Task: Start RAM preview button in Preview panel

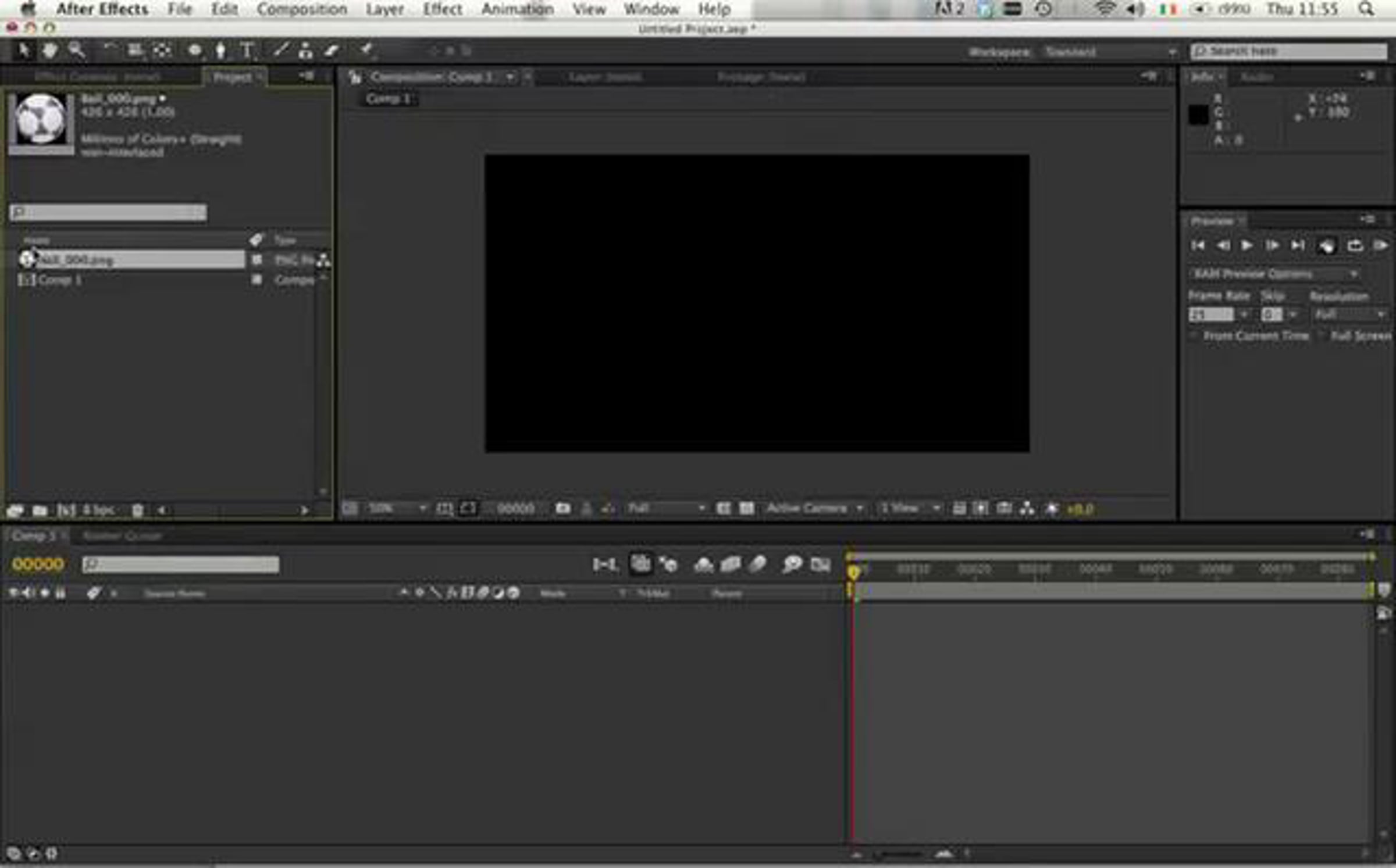Action: 1380,245
